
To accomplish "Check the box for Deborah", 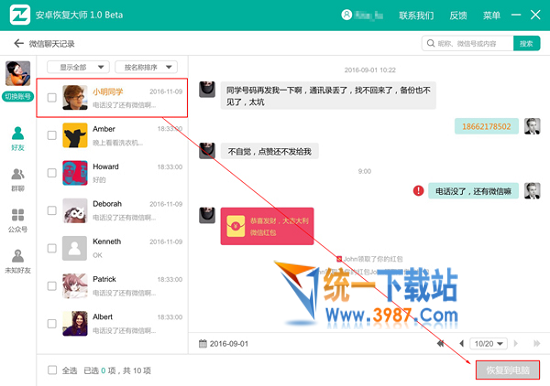I will pos(52,210).
